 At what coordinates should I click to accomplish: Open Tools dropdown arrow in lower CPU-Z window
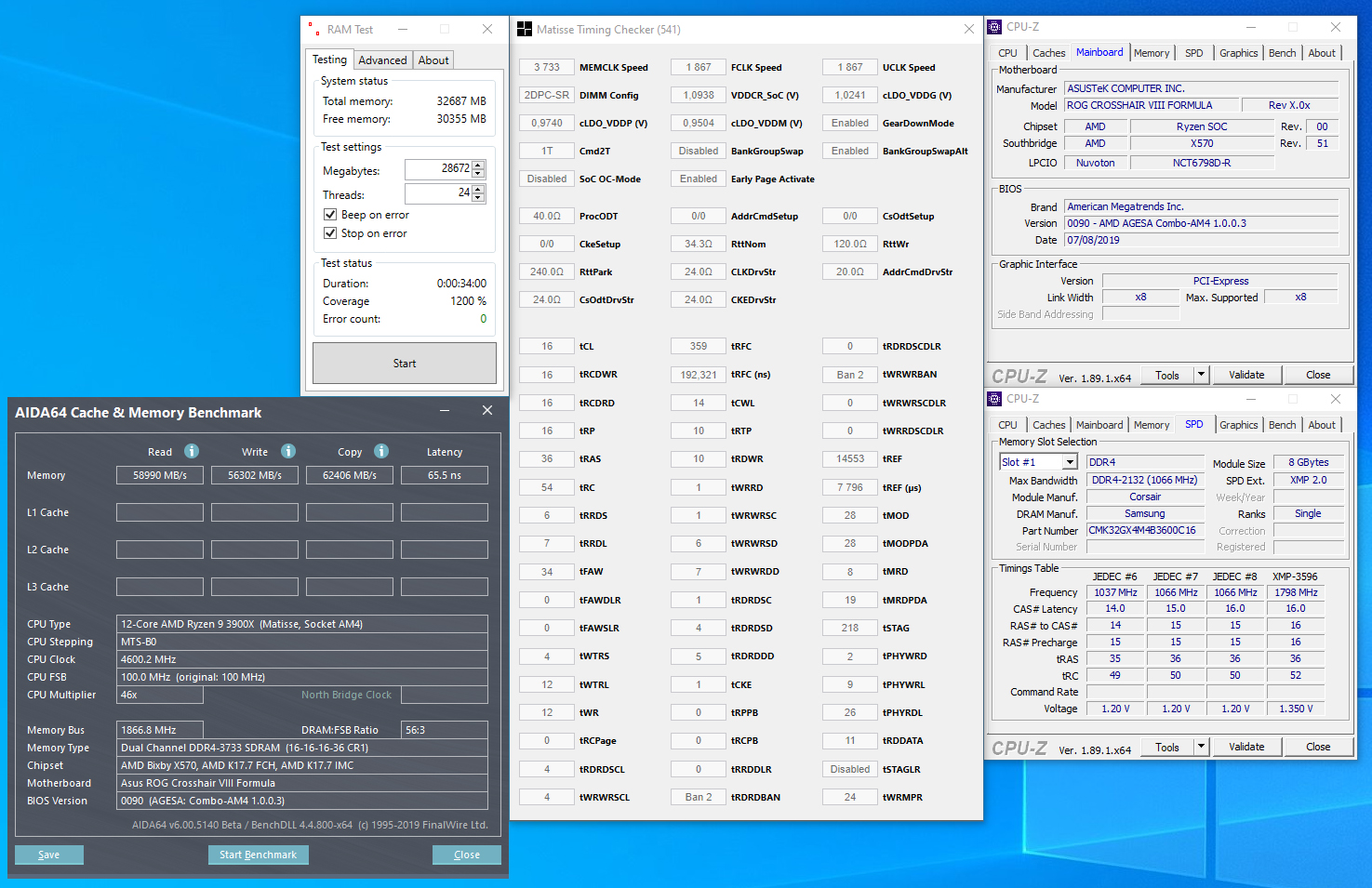(x=1201, y=747)
